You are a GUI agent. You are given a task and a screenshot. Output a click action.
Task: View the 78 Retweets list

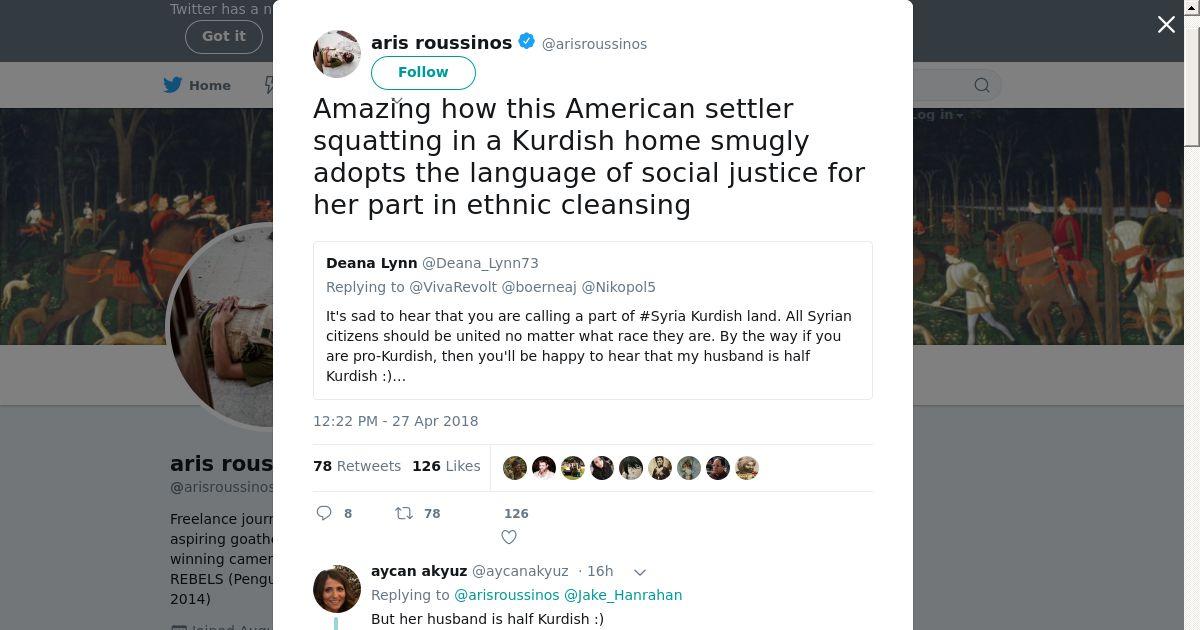pyautogui.click(x=357, y=466)
